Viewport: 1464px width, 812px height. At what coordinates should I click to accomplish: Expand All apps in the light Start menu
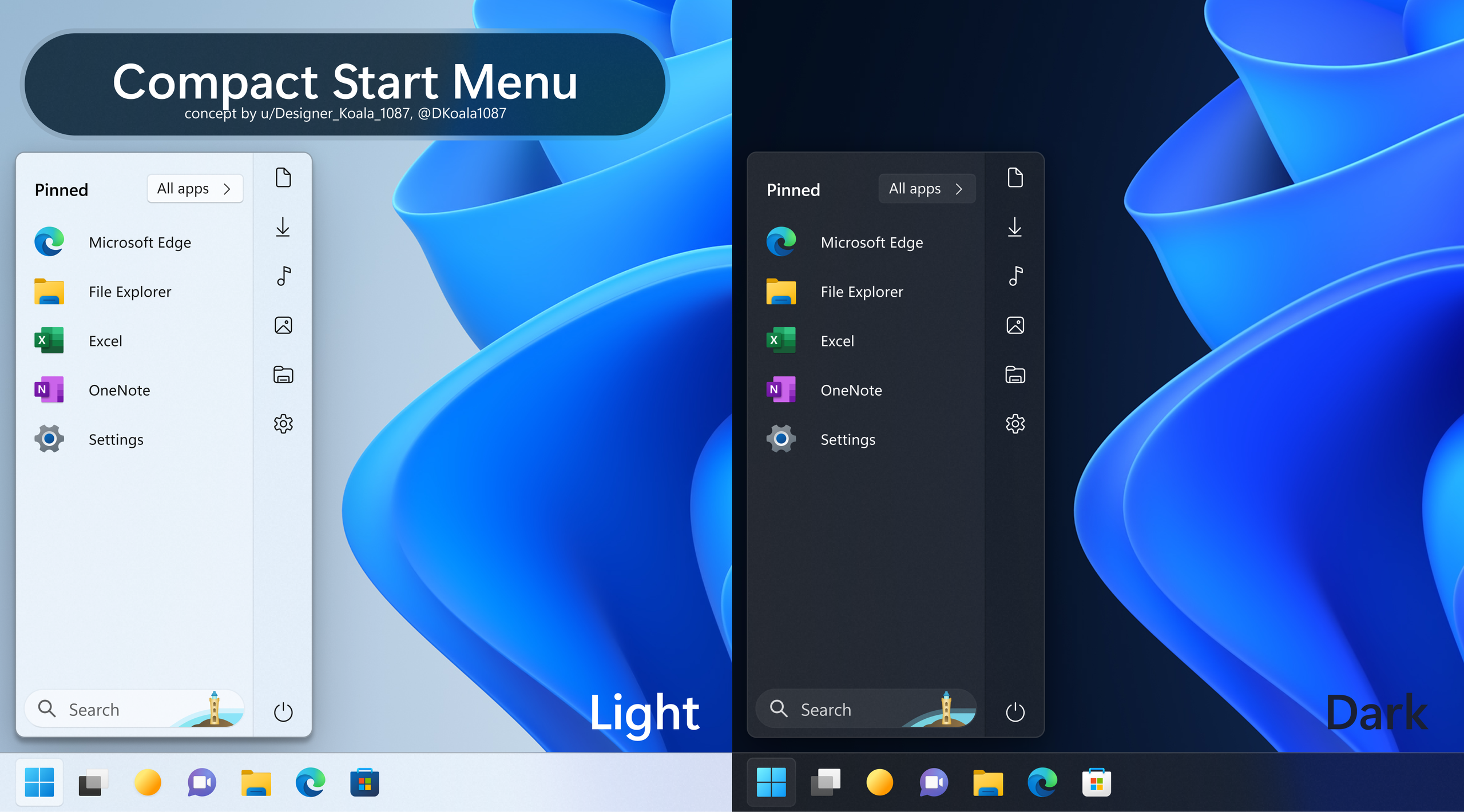pyautogui.click(x=195, y=188)
